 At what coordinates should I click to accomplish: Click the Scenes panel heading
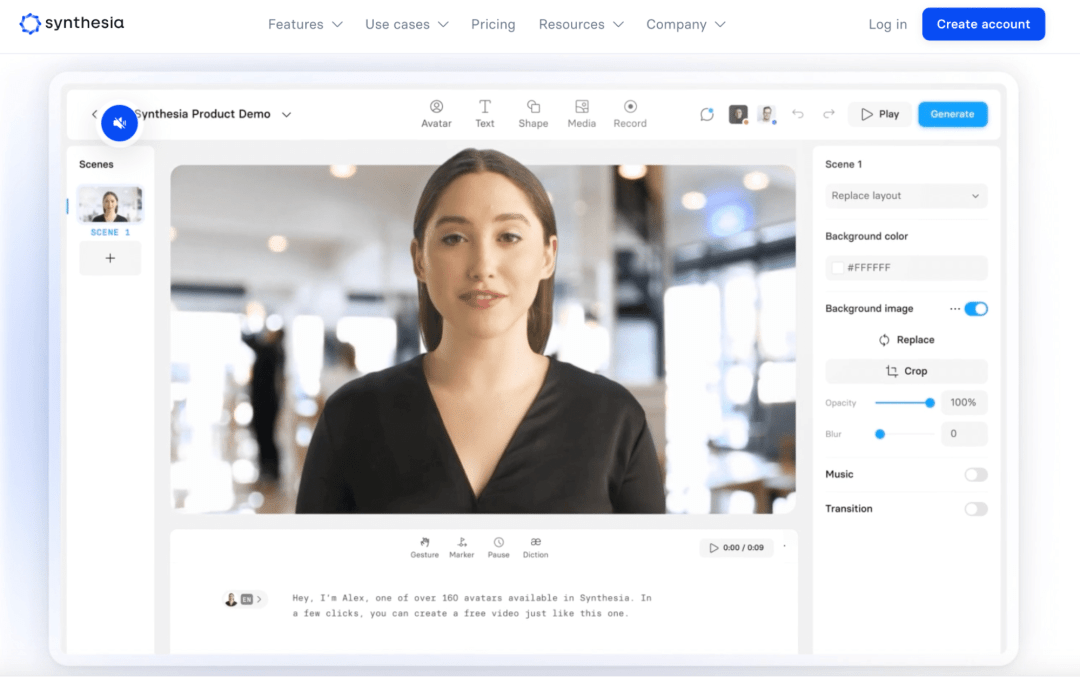[x=96, y=165]
